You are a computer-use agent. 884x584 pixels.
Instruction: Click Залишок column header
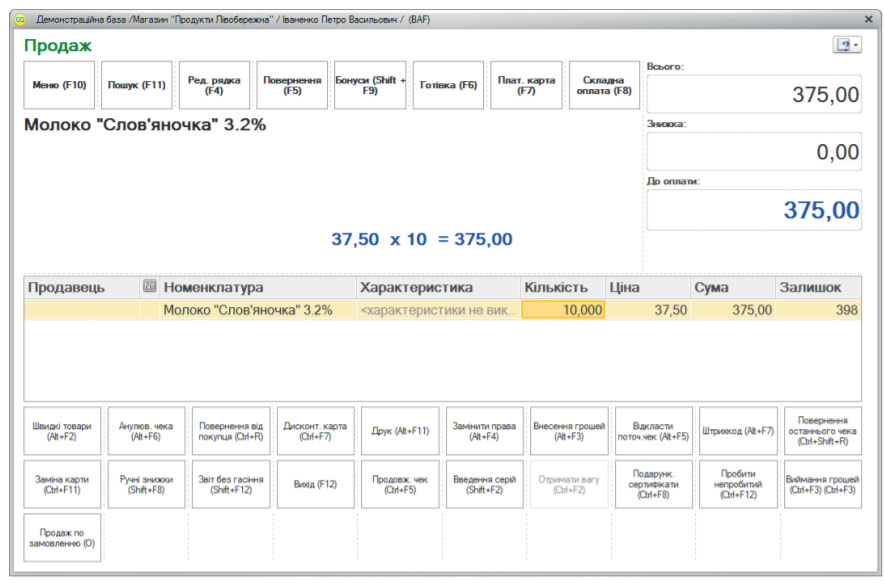point(819,287)
